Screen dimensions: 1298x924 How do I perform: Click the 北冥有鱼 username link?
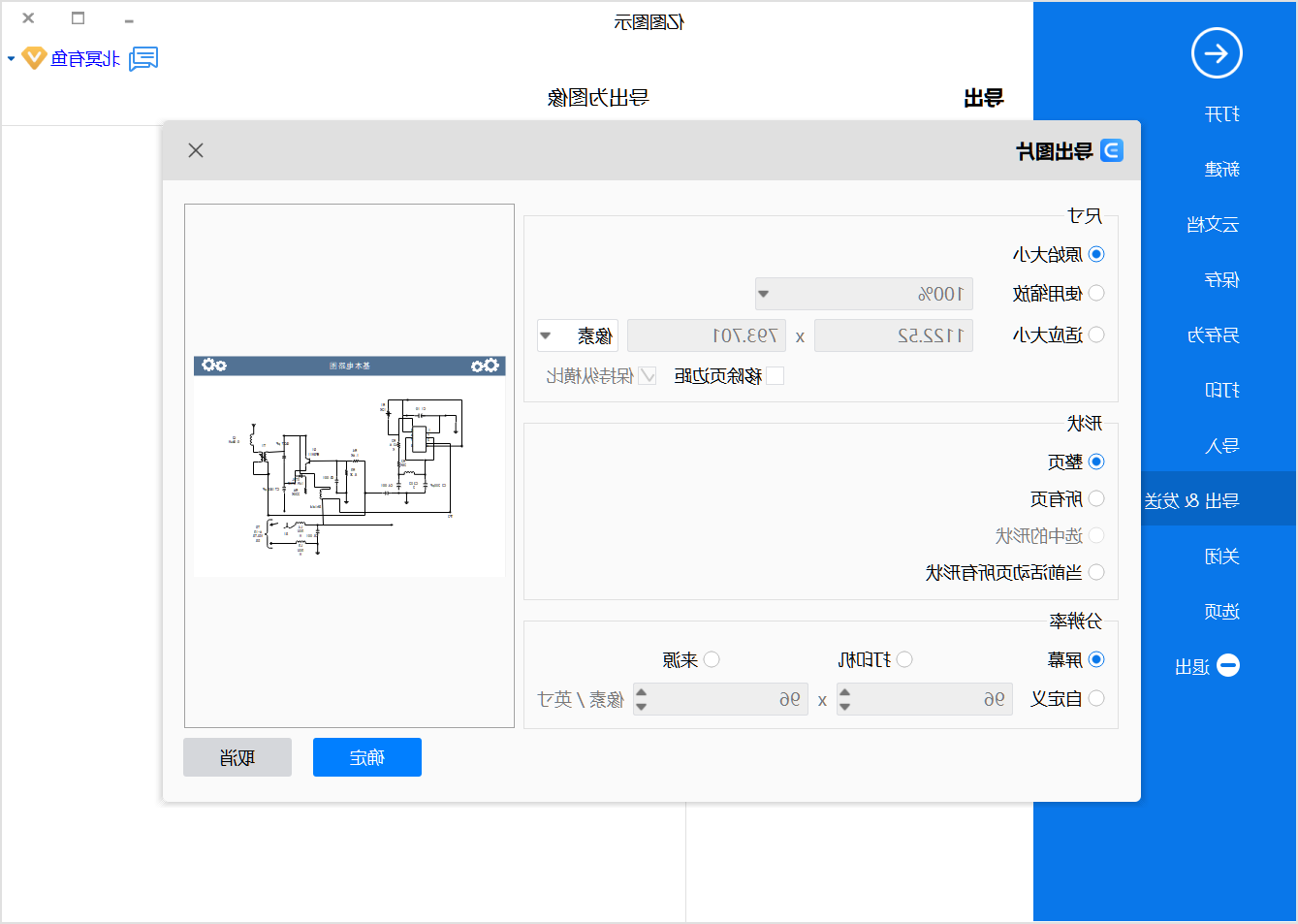[85, 59]
